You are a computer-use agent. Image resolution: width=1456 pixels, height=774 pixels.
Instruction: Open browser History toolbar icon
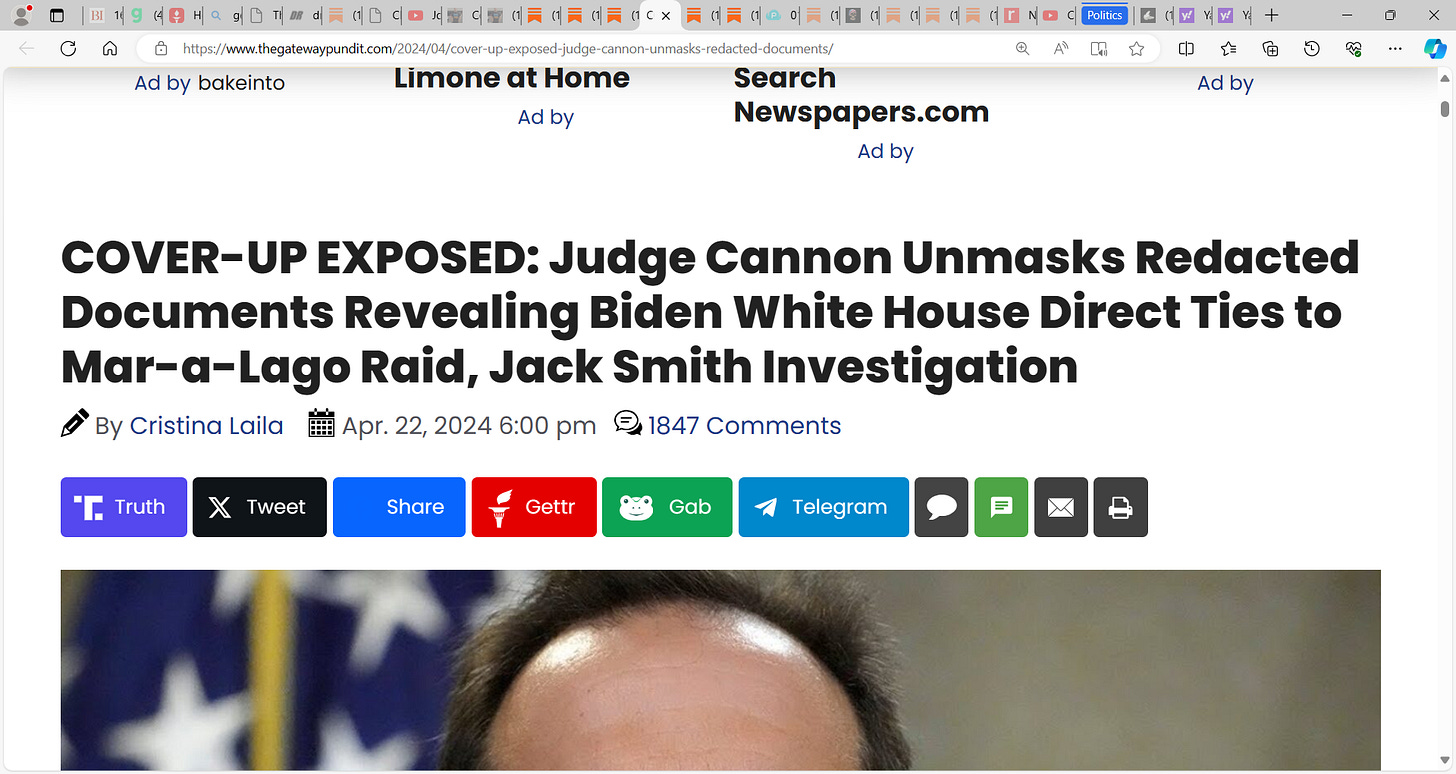coord(1312,48)
